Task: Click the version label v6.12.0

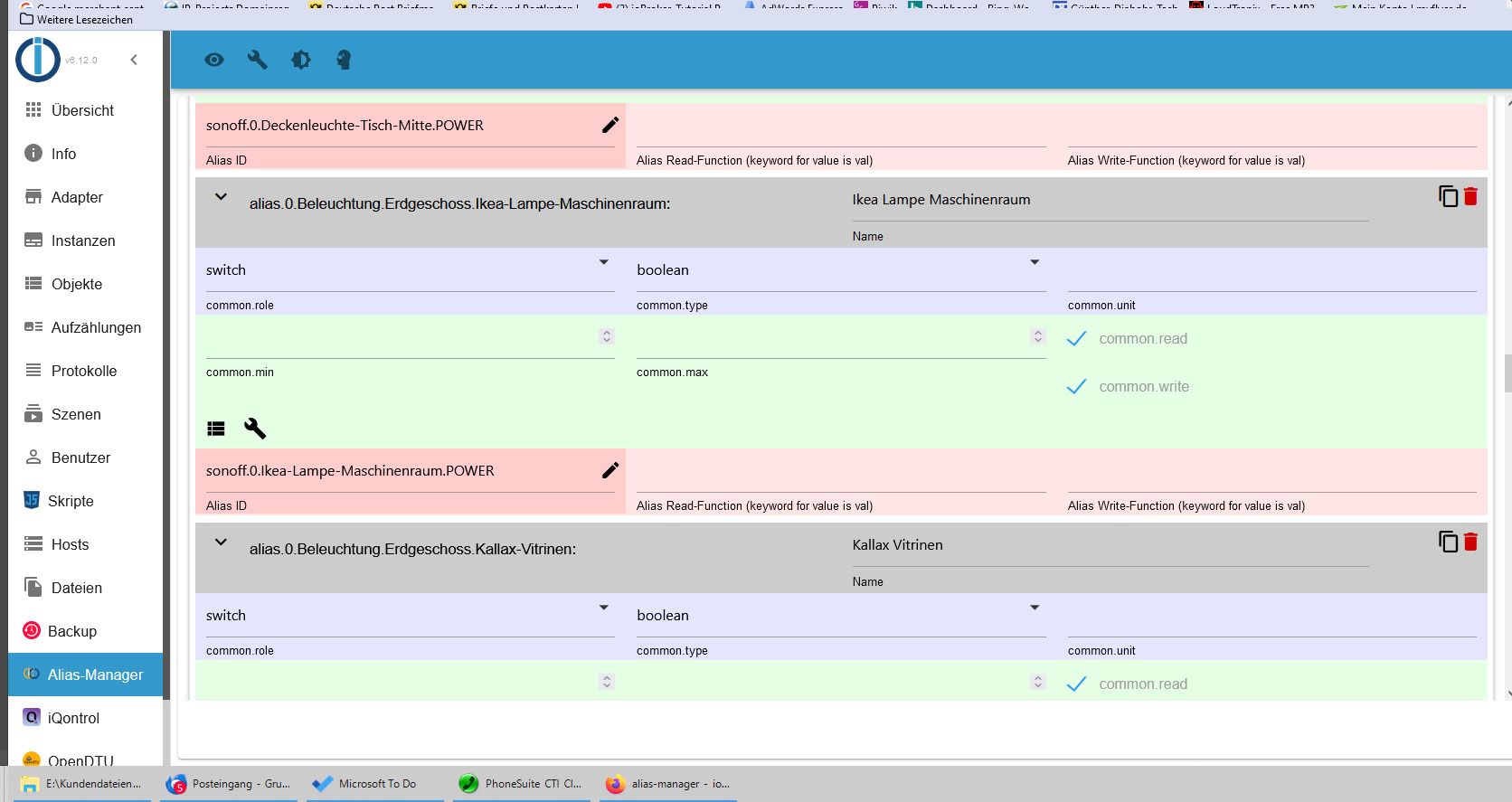Action: tap(81, 61)
